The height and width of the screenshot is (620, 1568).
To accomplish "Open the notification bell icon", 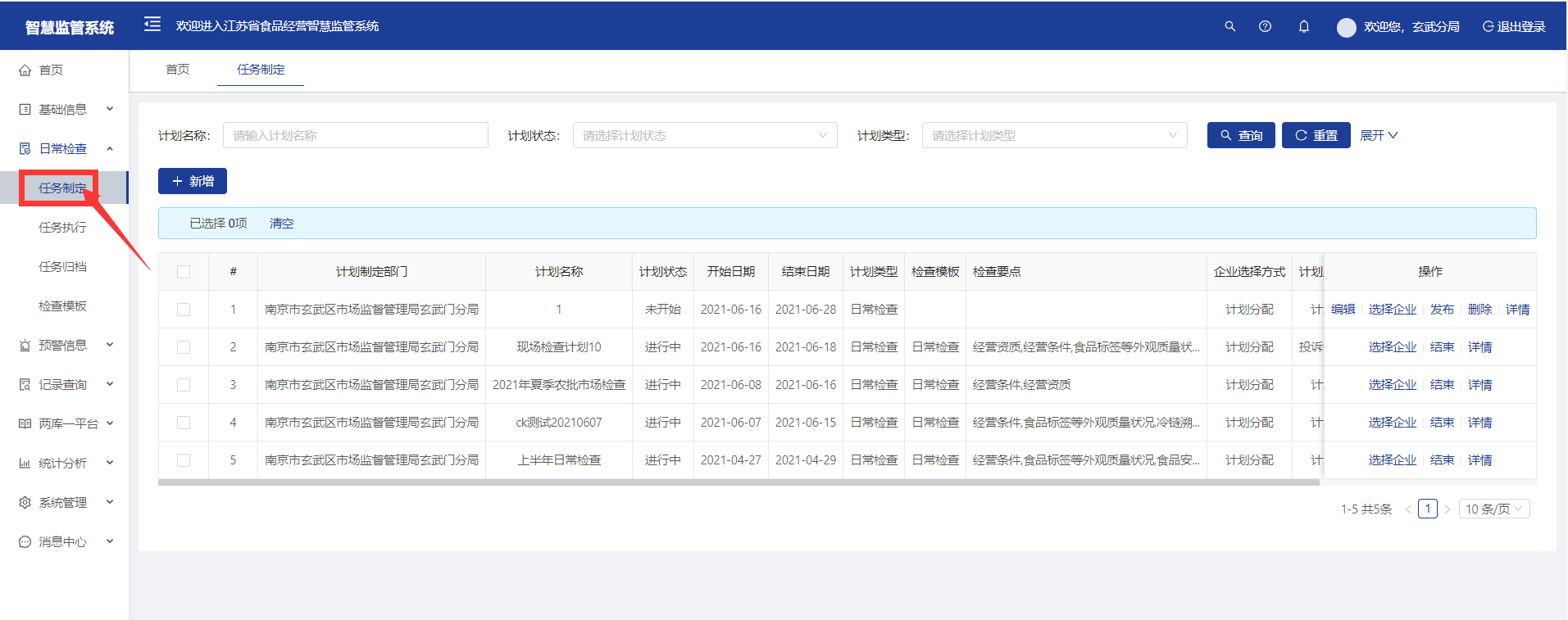I will click(x=1303, y=26).
